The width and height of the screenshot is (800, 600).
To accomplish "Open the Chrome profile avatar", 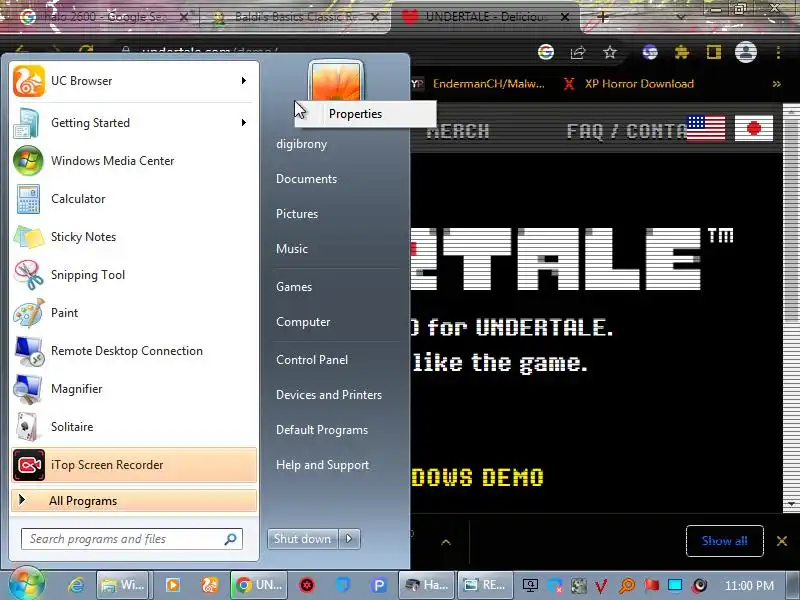I will pyautogui.click(x=745, y=52).
